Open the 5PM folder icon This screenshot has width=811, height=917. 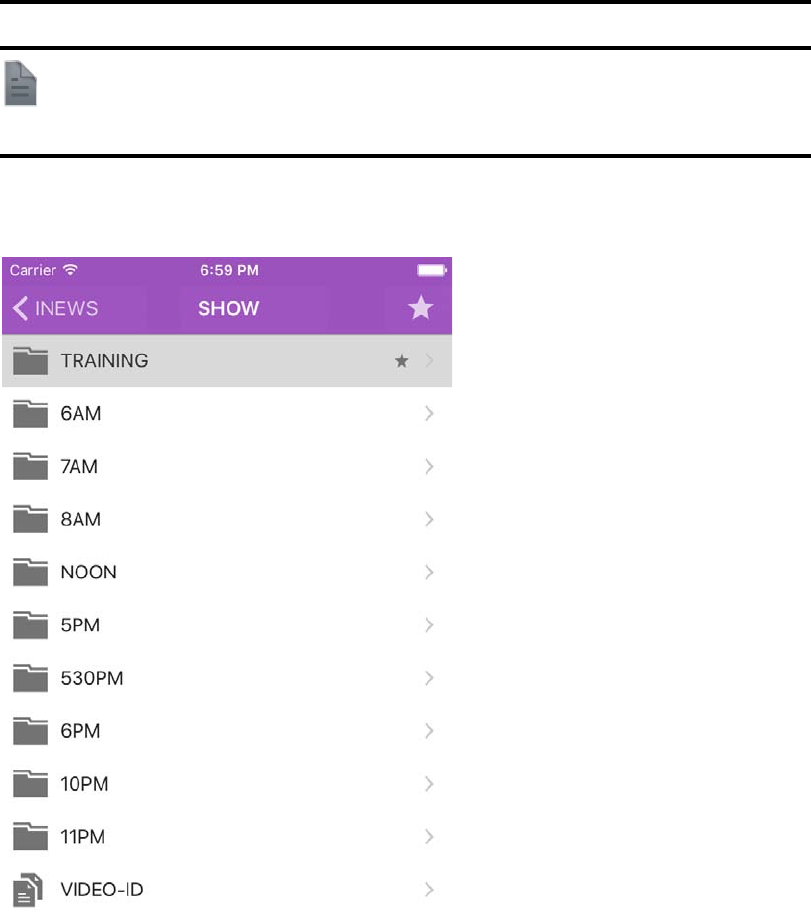[x=30, y=625]
